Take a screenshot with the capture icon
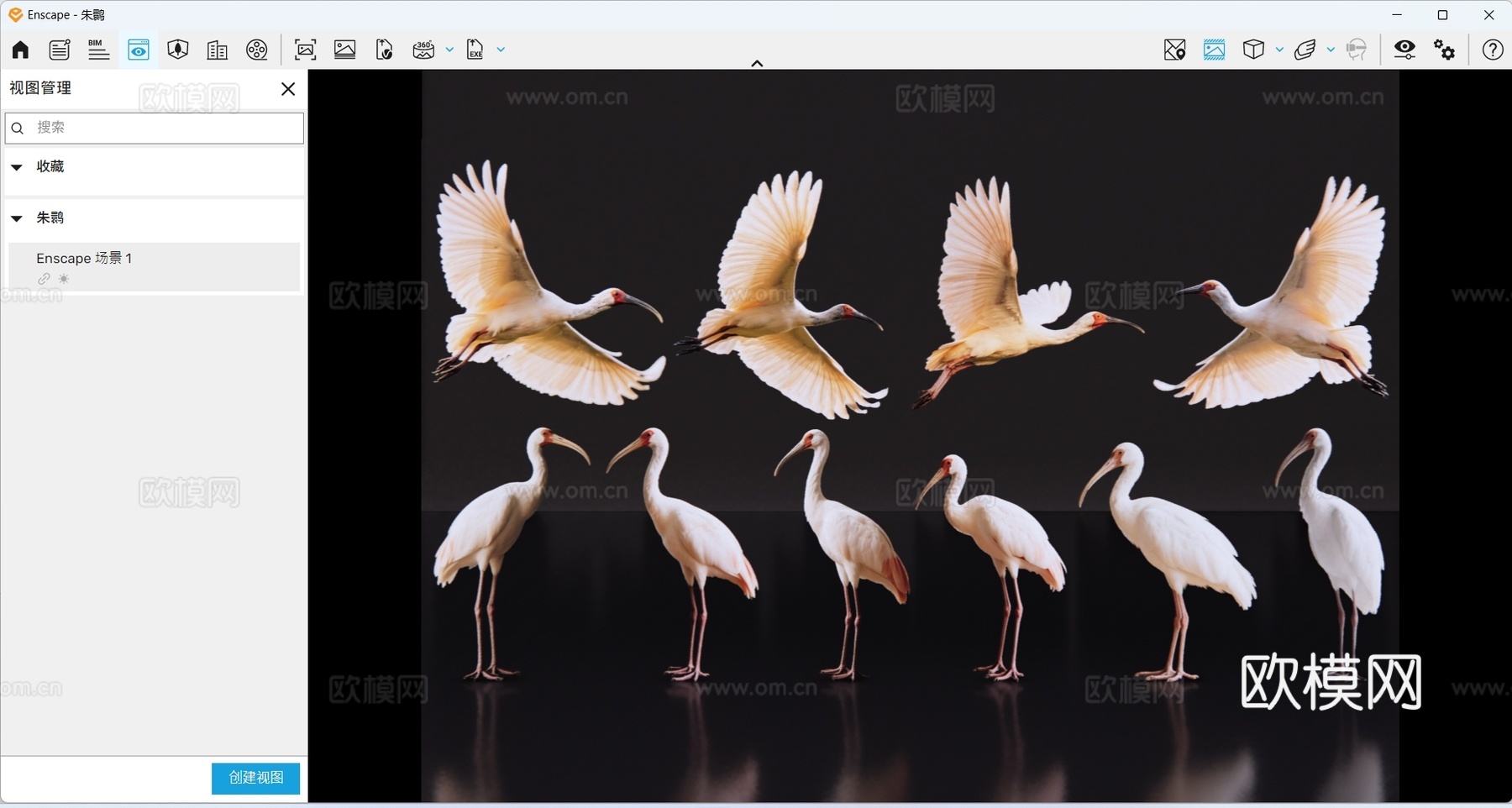The width and height of the screenshot is (1512, 808). click(x=306, y=50)
